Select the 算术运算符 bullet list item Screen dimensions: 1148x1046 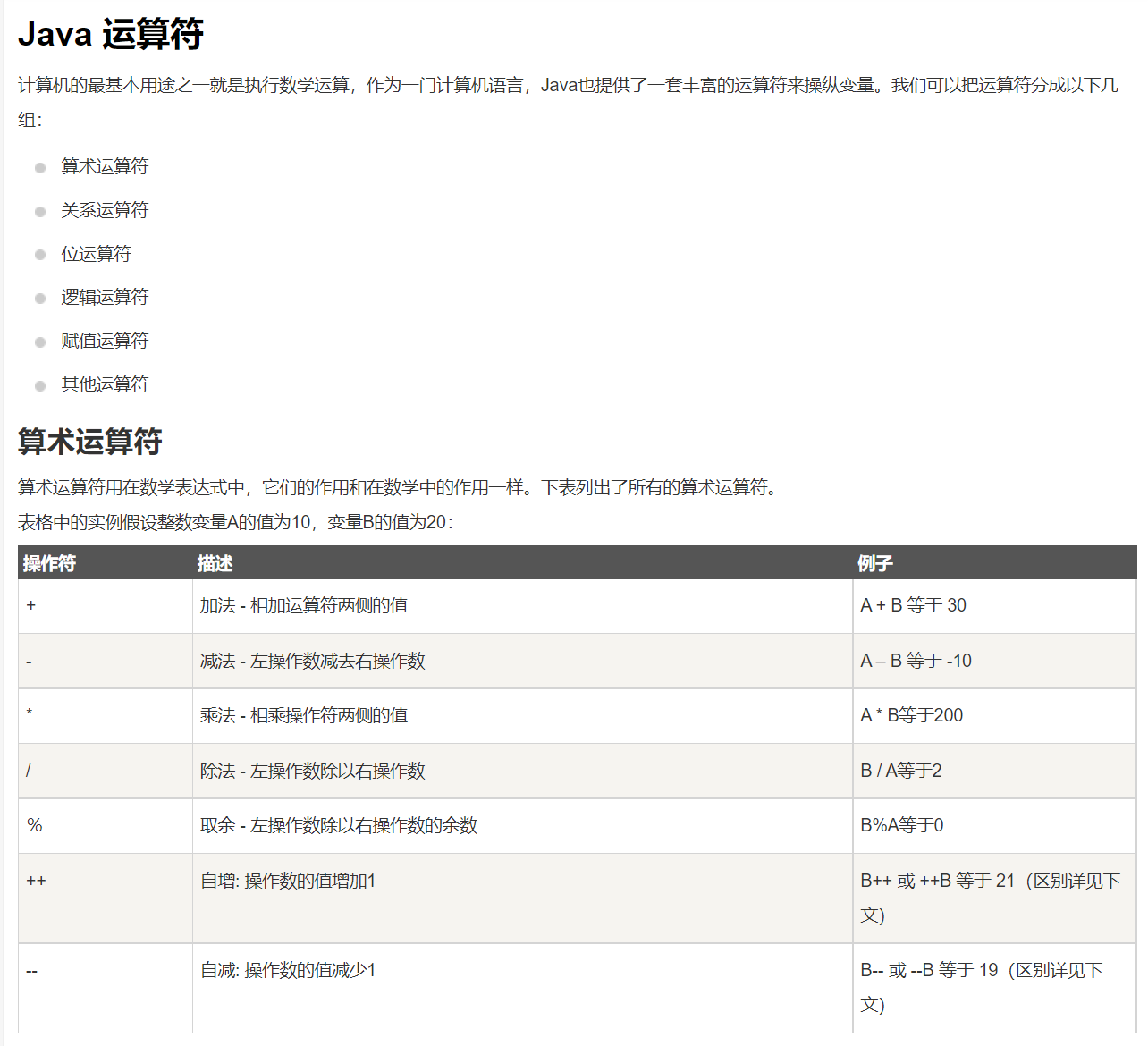coord(105,166)
